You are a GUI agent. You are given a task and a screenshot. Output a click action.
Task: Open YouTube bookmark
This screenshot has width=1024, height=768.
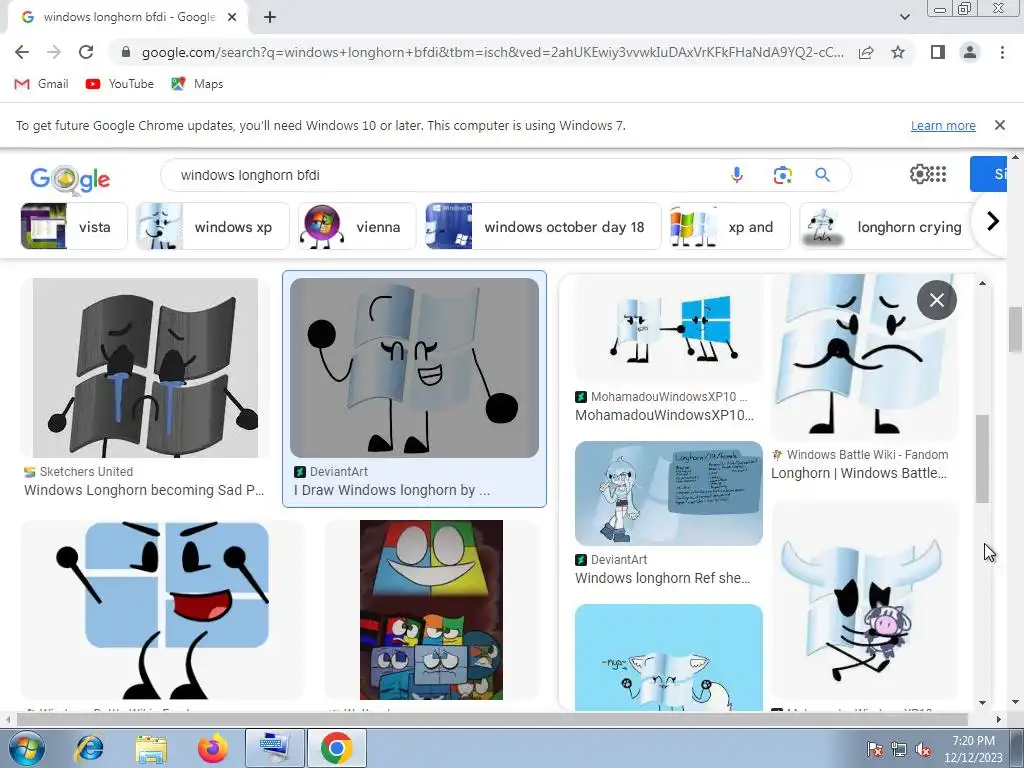(120, 84)
